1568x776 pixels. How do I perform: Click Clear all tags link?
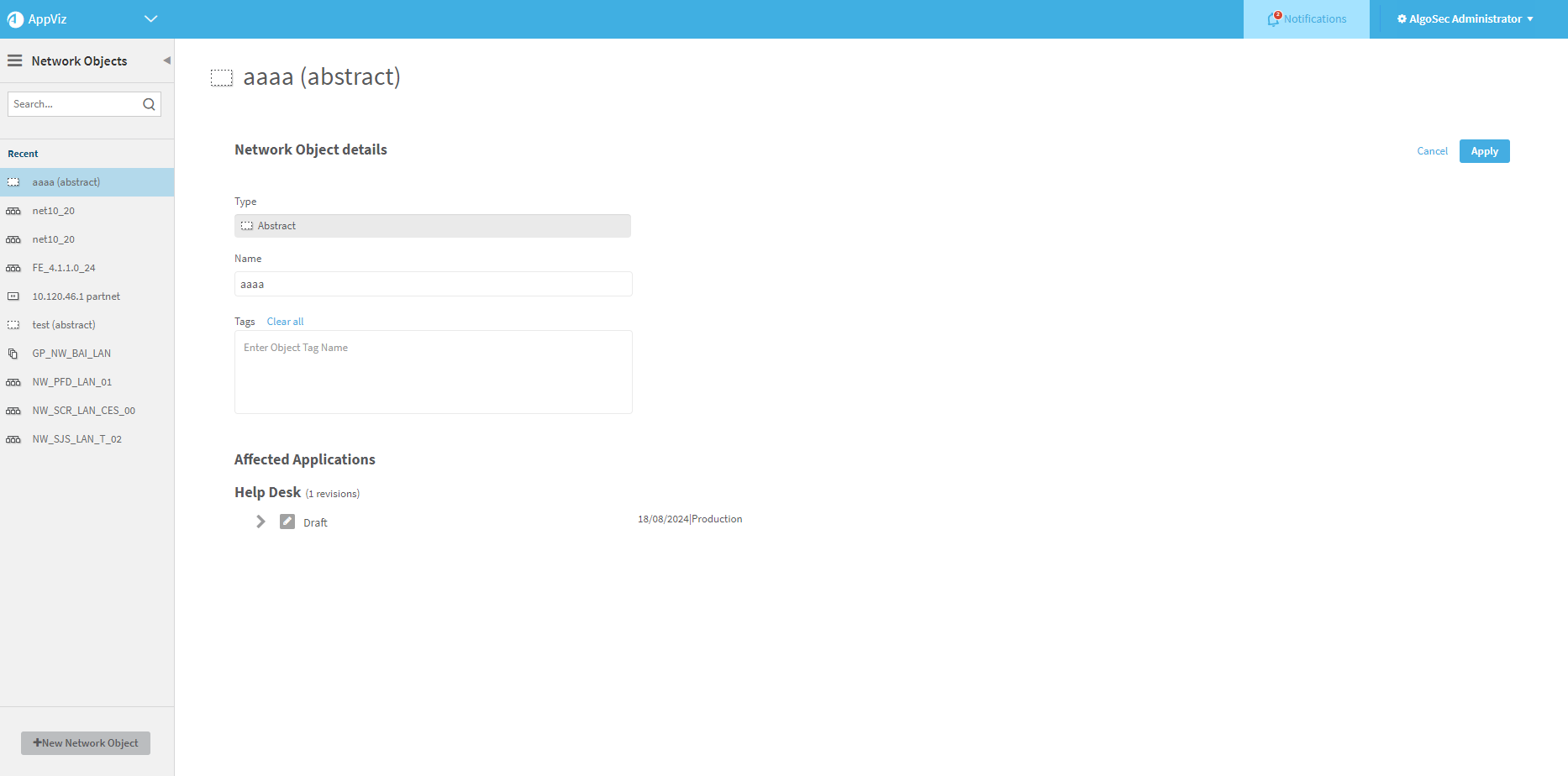(x=285, y=322)
